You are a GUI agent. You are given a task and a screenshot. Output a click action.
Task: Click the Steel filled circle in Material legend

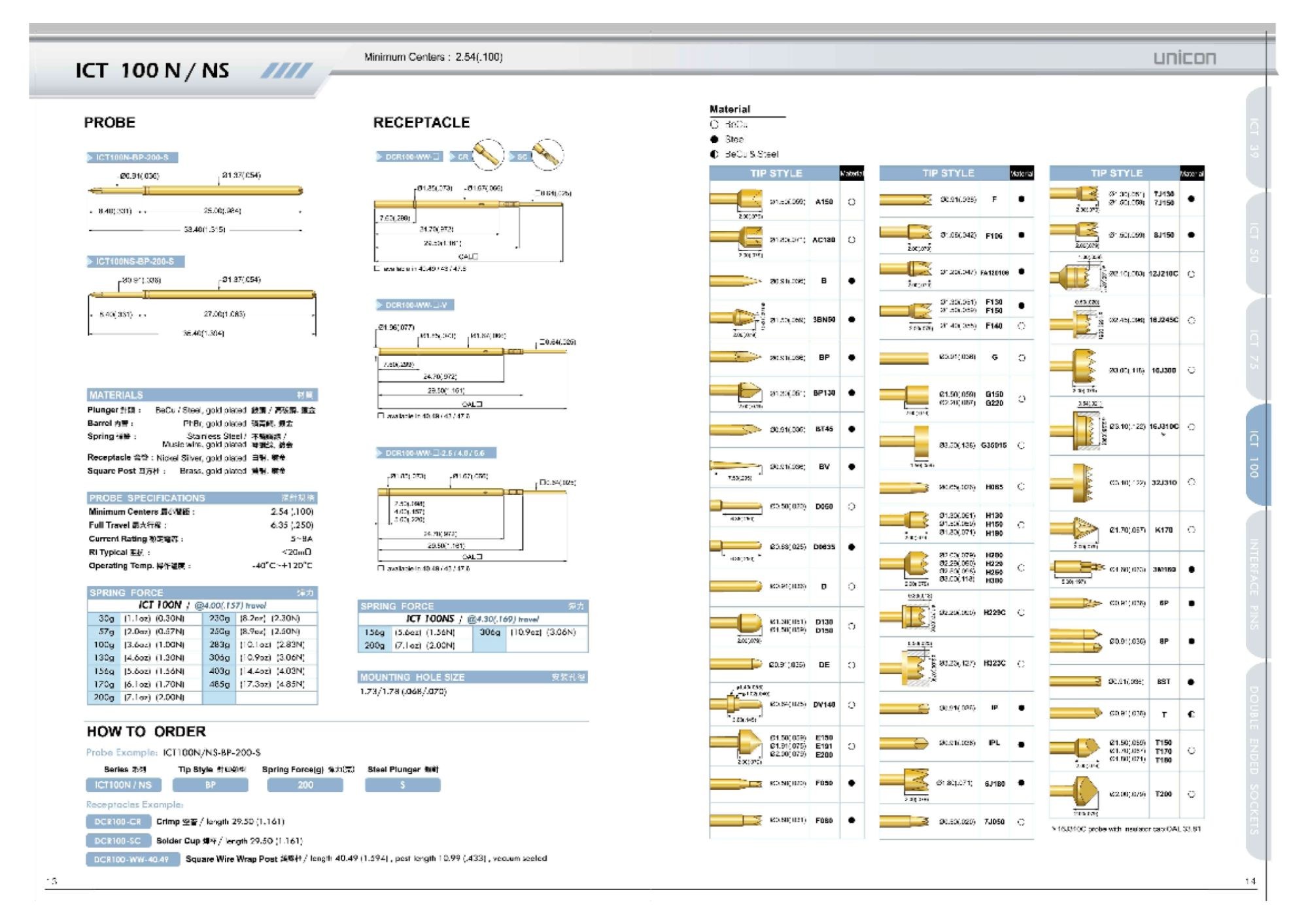pyautogui.click(x=714, y=139)
